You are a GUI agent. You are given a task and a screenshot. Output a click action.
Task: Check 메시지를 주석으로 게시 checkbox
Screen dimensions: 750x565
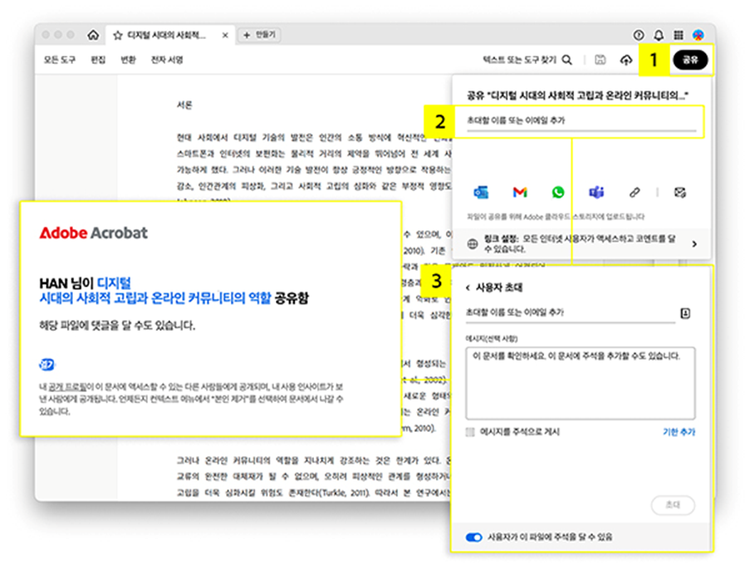pos(470,432)
